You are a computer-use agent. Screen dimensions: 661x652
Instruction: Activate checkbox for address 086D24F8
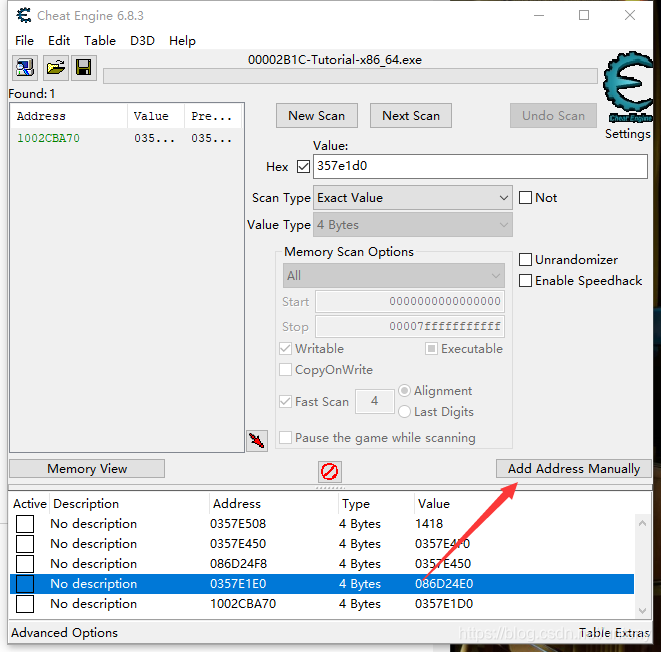(x=25, y=564)
